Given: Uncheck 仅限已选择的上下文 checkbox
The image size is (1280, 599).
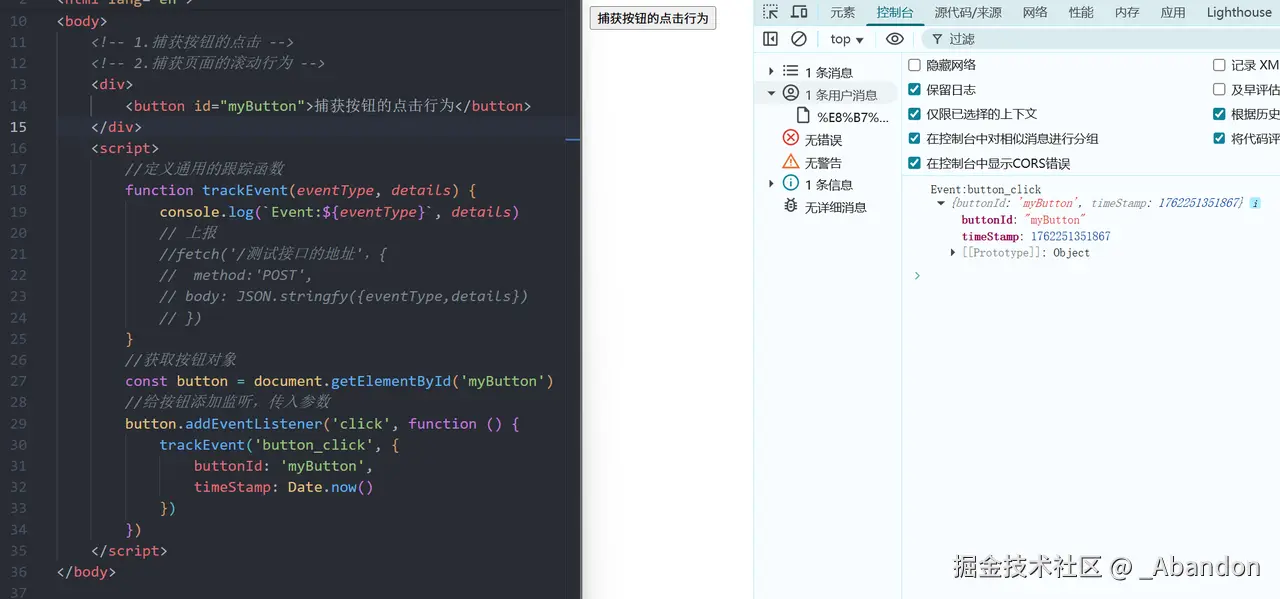Looking at the screenshot, I should coord(914,114).
